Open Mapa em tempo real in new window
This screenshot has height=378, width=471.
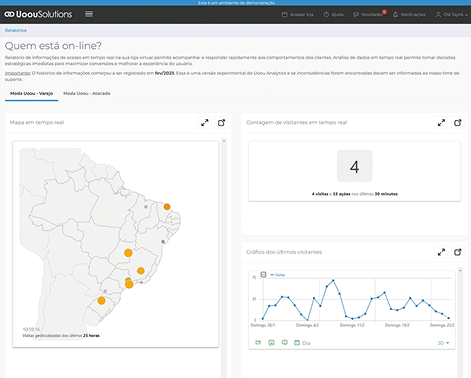click(221, 123)
